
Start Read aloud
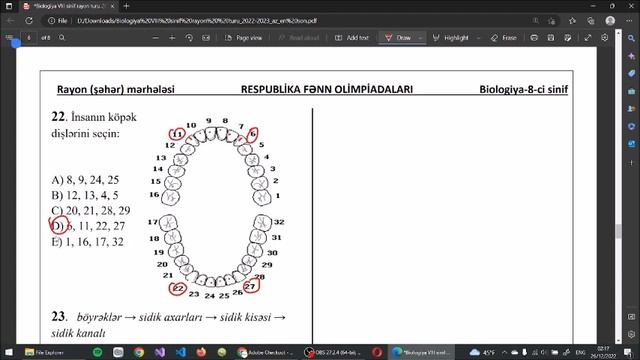298,38
